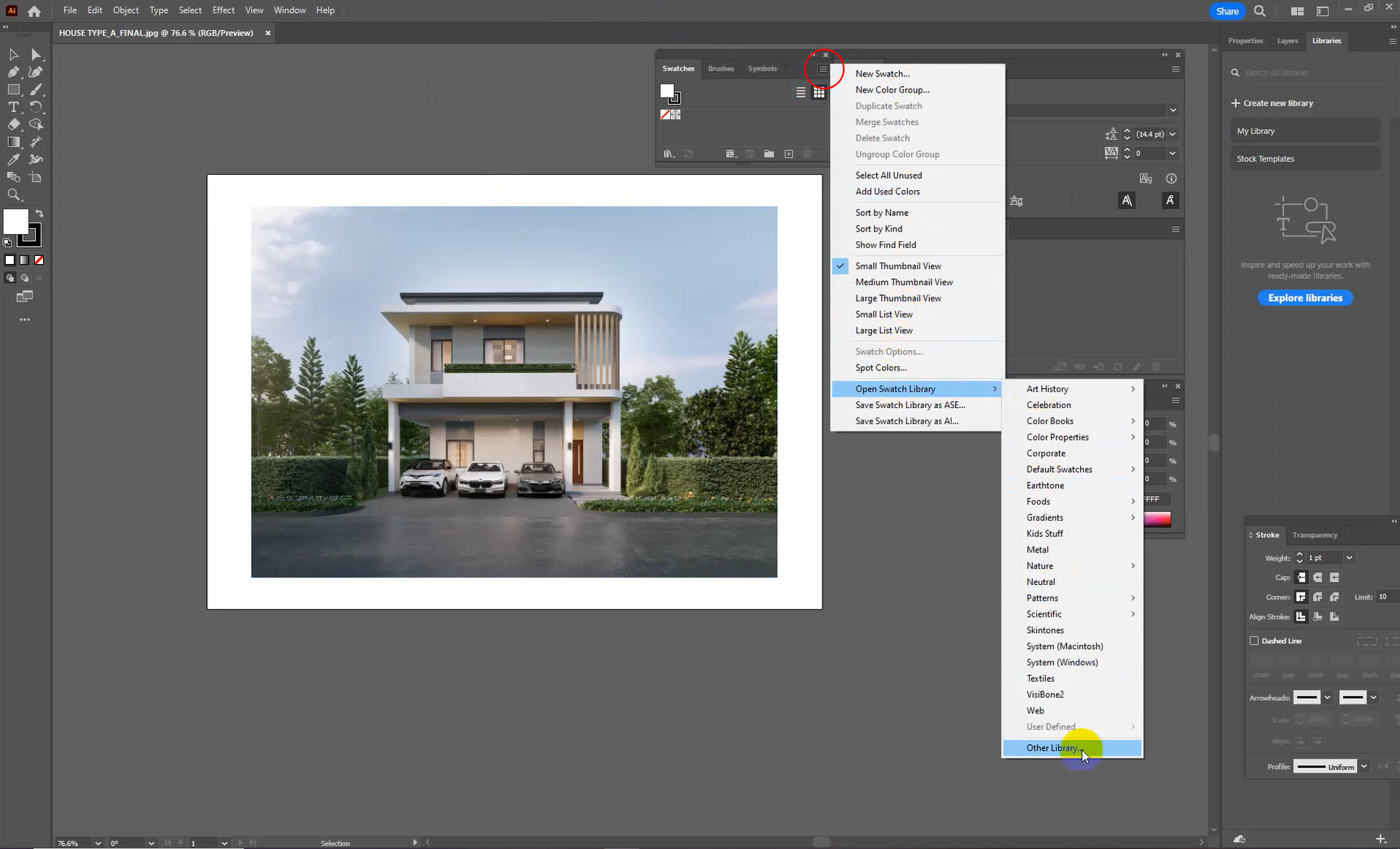Enable the Dashed Line checkbox
The image size is (1400, 849).
pos(1254,641)
